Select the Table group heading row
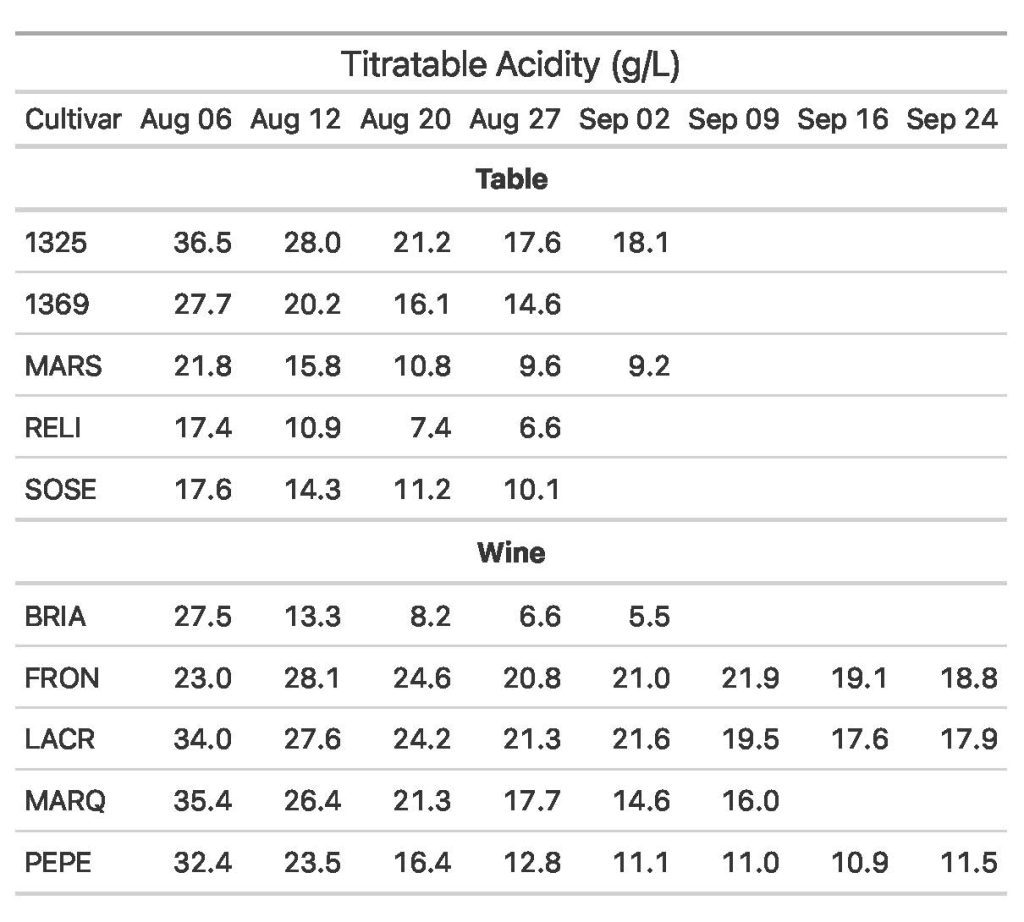 pos(512,180)
